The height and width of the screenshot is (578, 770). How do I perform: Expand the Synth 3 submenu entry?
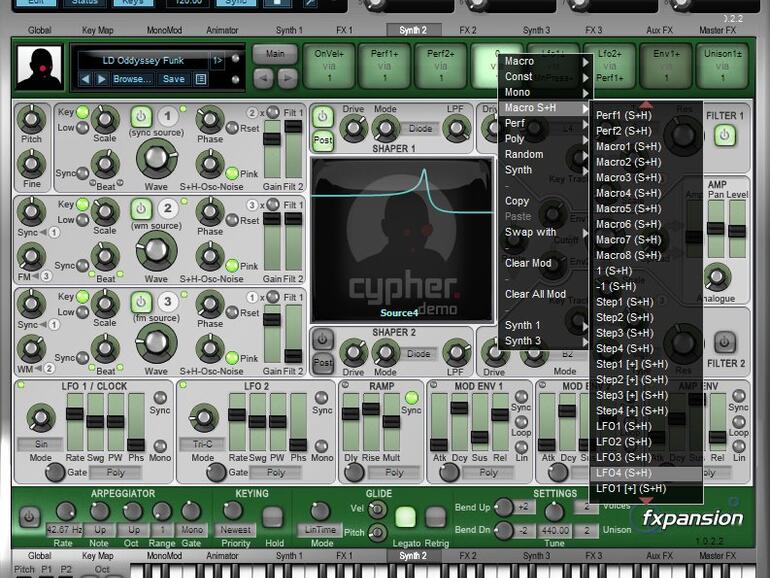pyautogui.click(x=546, y=341)
